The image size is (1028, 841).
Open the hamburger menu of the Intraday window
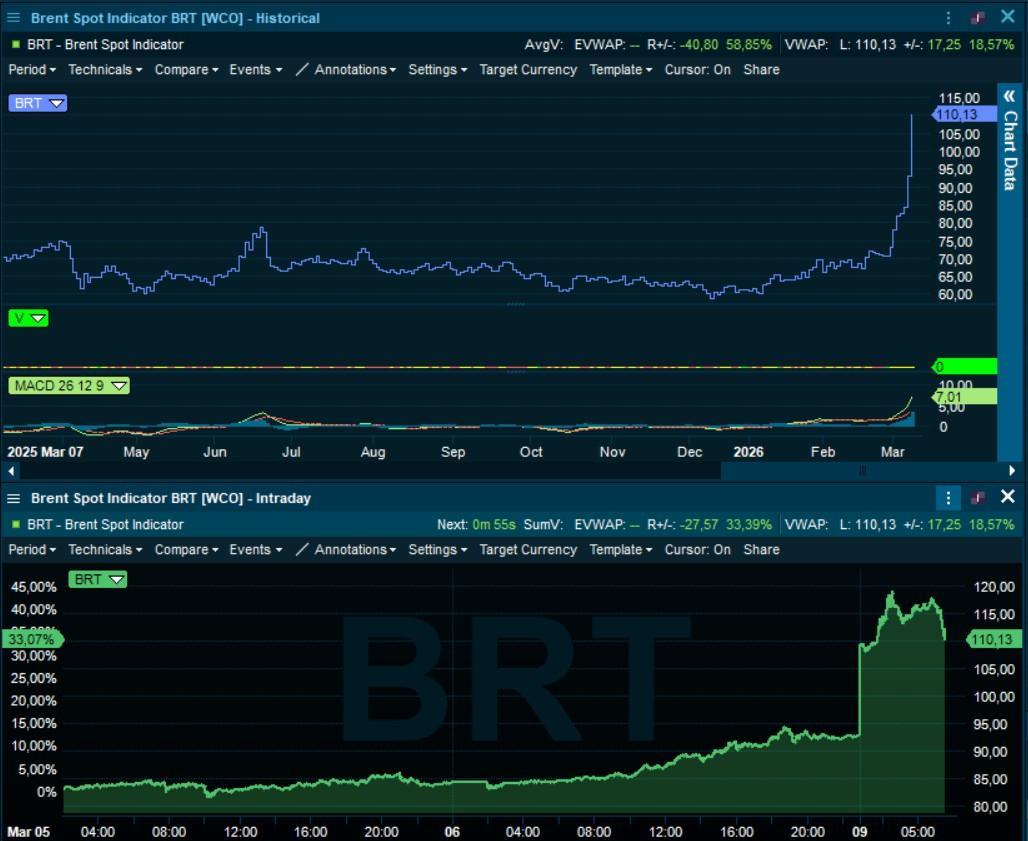tap(13, 498)
